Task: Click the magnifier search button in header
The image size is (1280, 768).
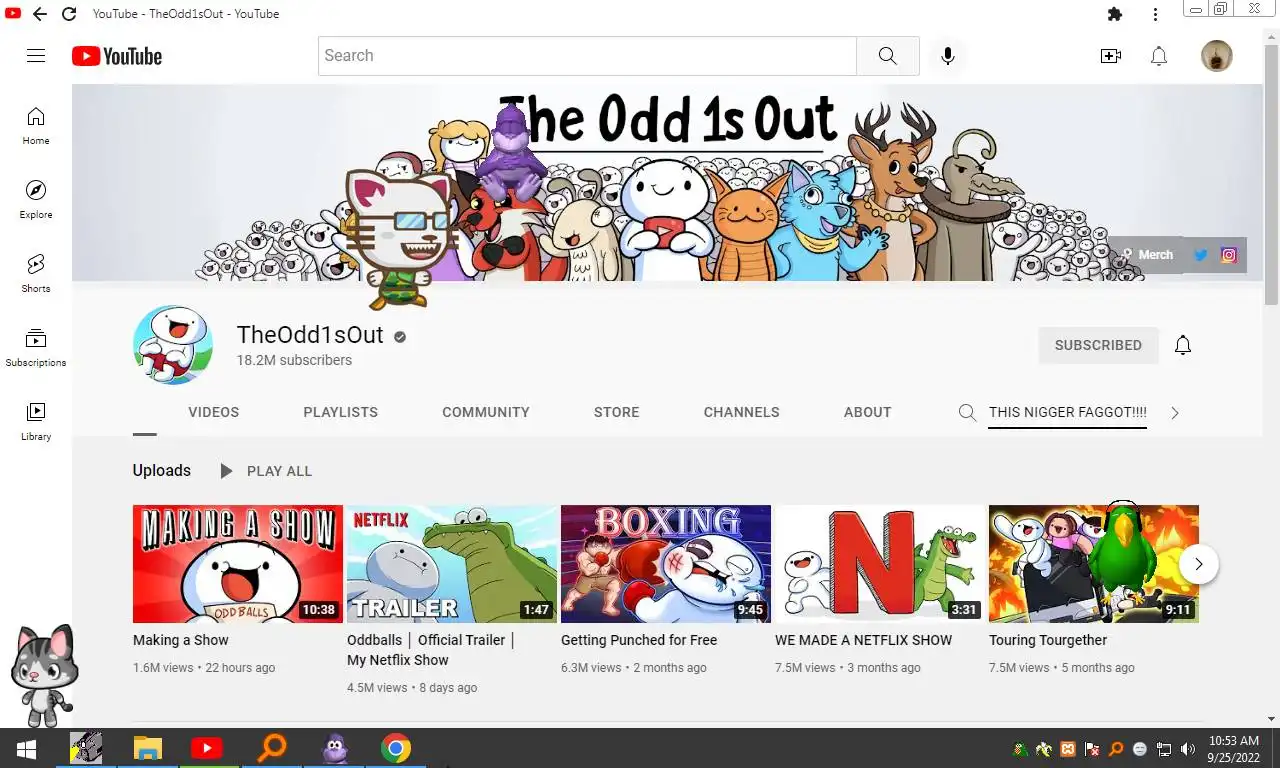Action: [888, 56]
